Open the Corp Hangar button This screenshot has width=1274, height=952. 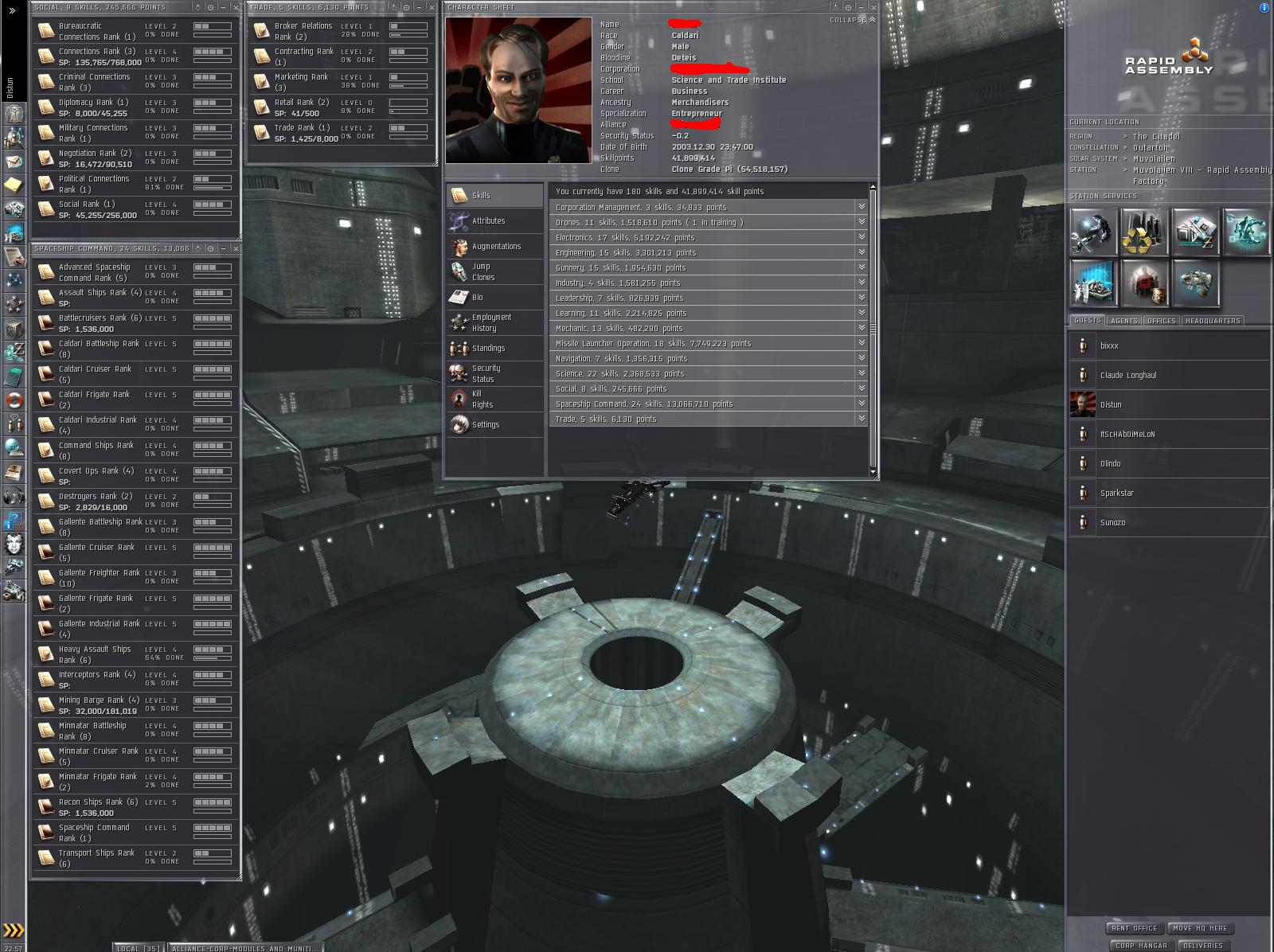coord(1141,946)
